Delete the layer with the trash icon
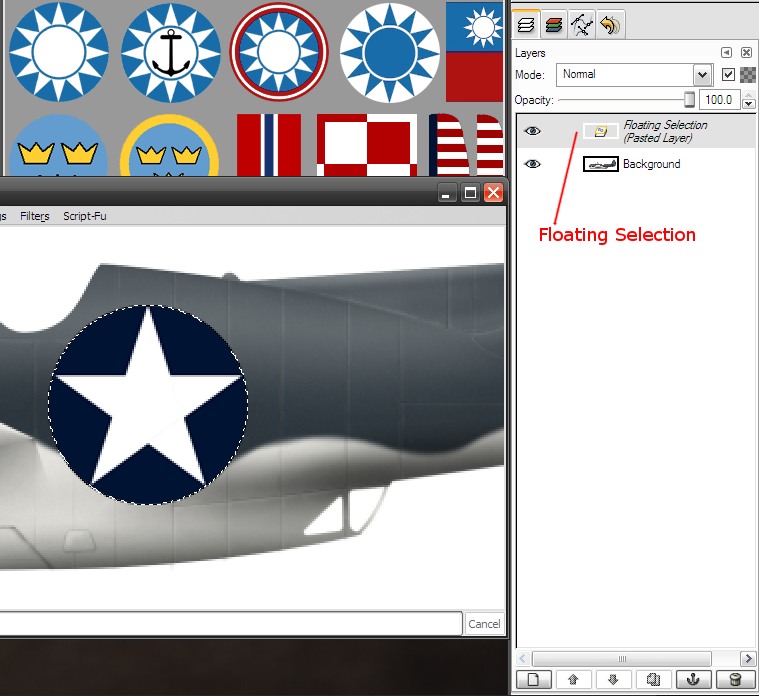This screenshot has height=696, width=759. 735,680
